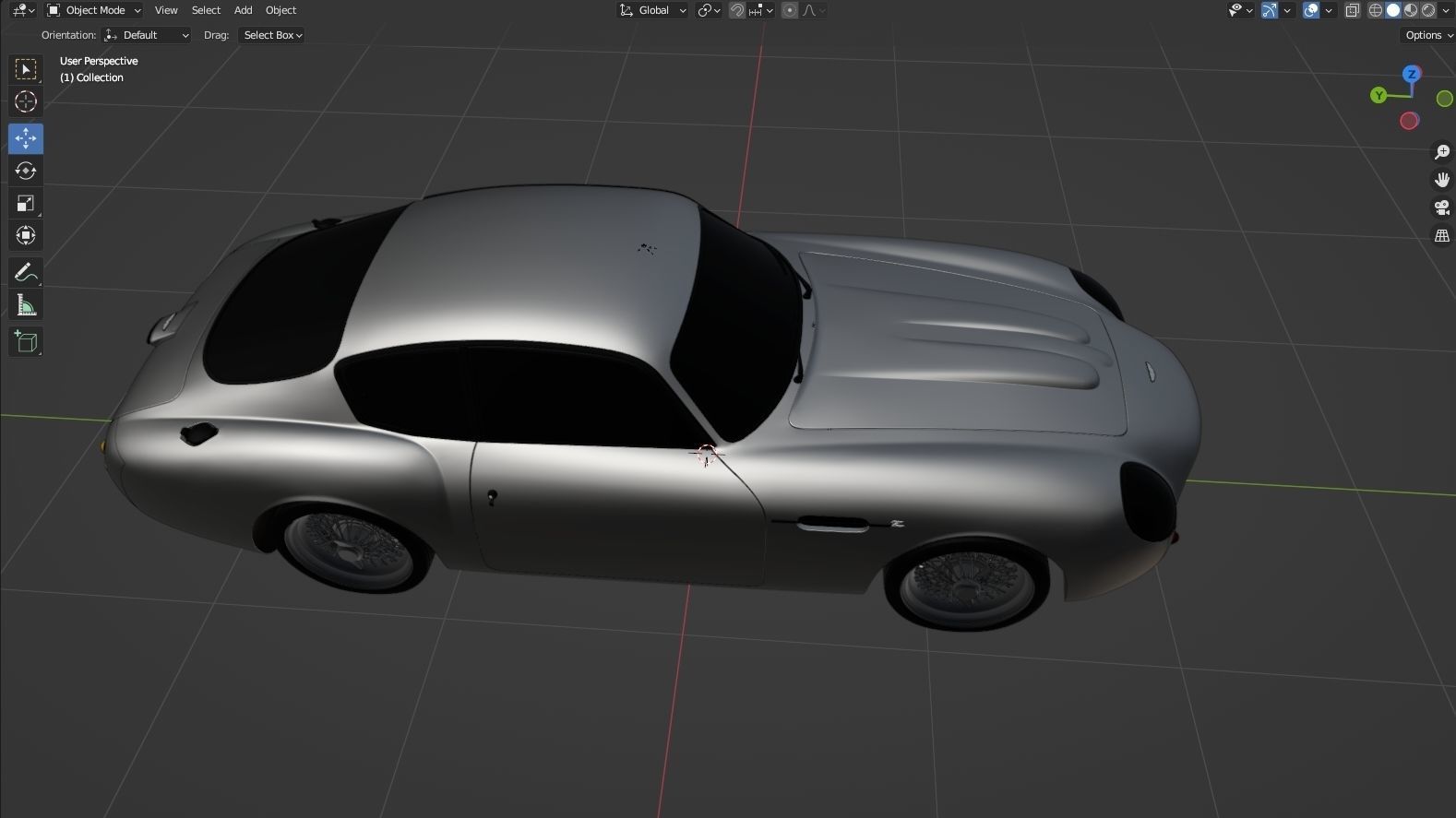
Task: Toggle snapping magnet
Action: [737, 10]
